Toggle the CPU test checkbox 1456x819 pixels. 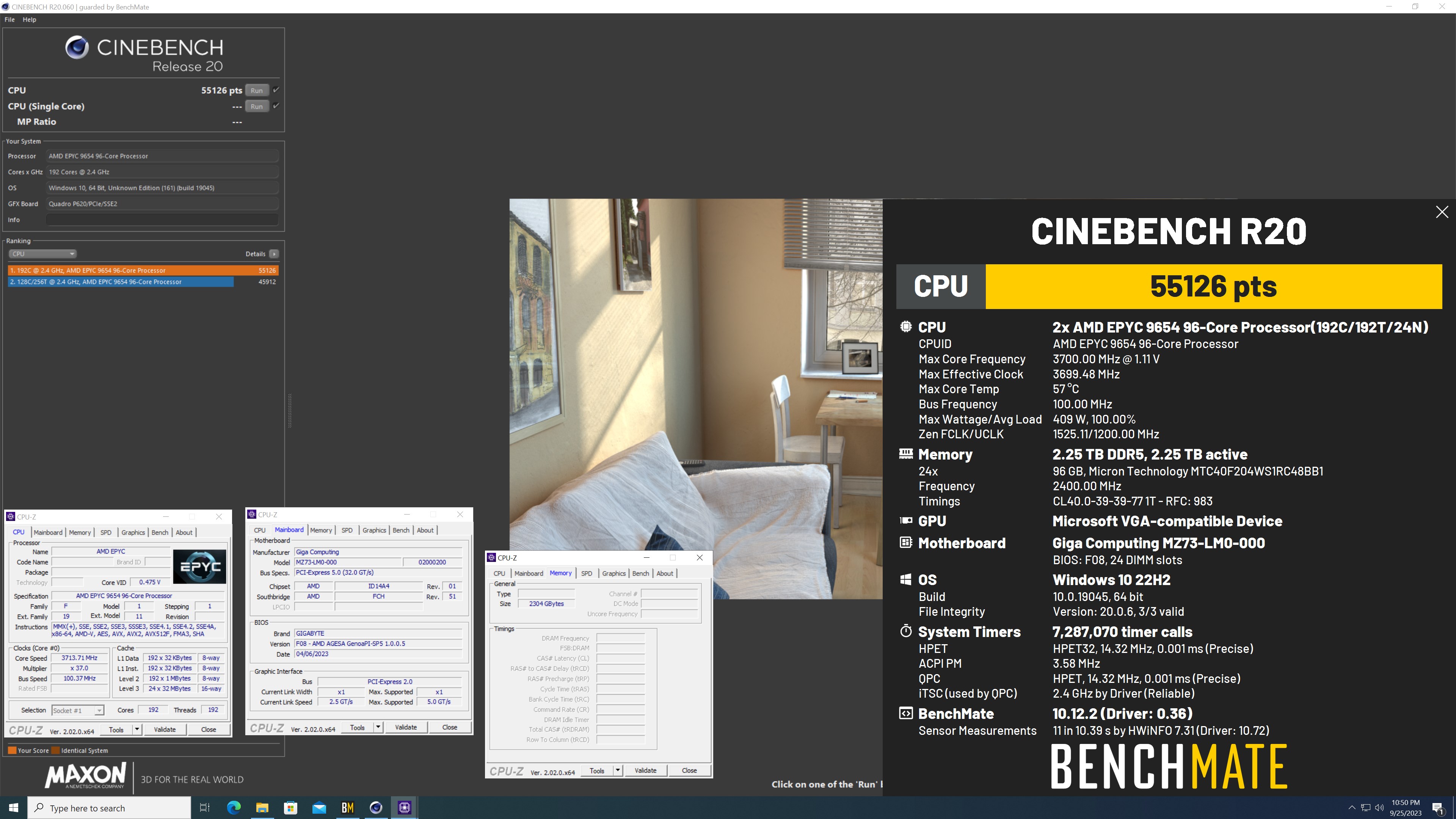[x=276, y=90]
